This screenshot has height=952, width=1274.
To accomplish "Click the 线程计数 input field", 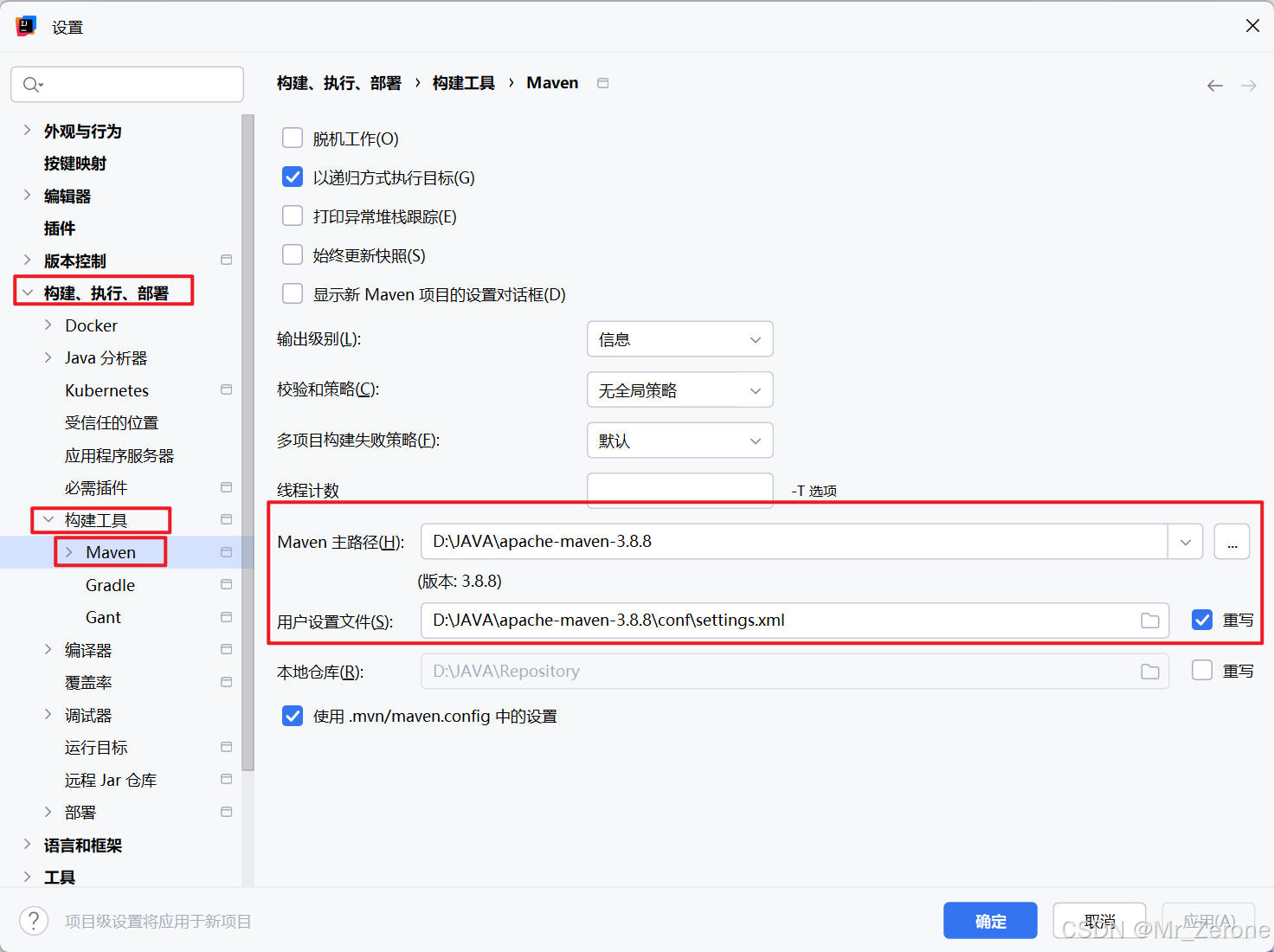I will coord(679,490).
